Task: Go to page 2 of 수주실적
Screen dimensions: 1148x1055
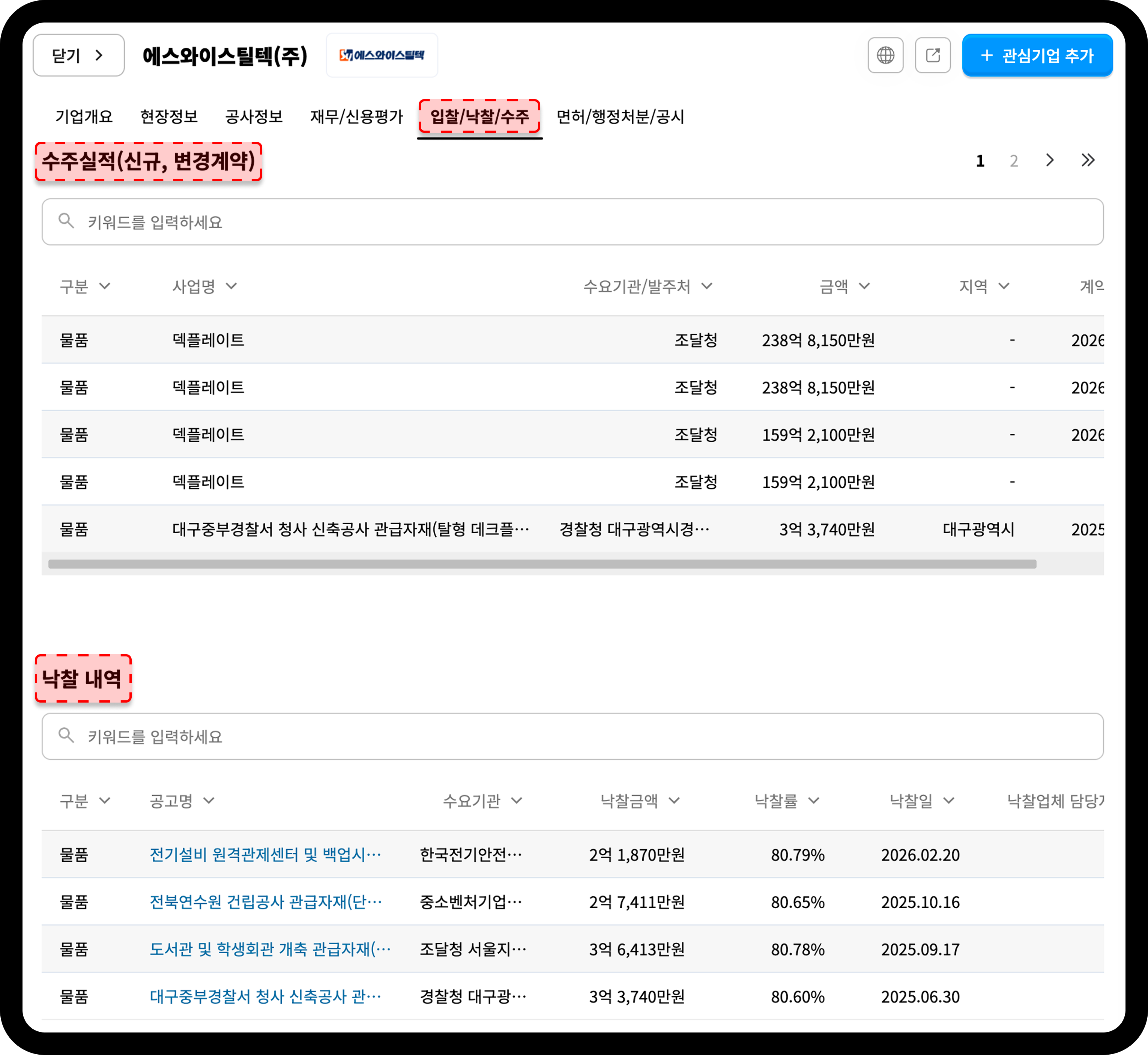Action: (x=1013, y=161)
